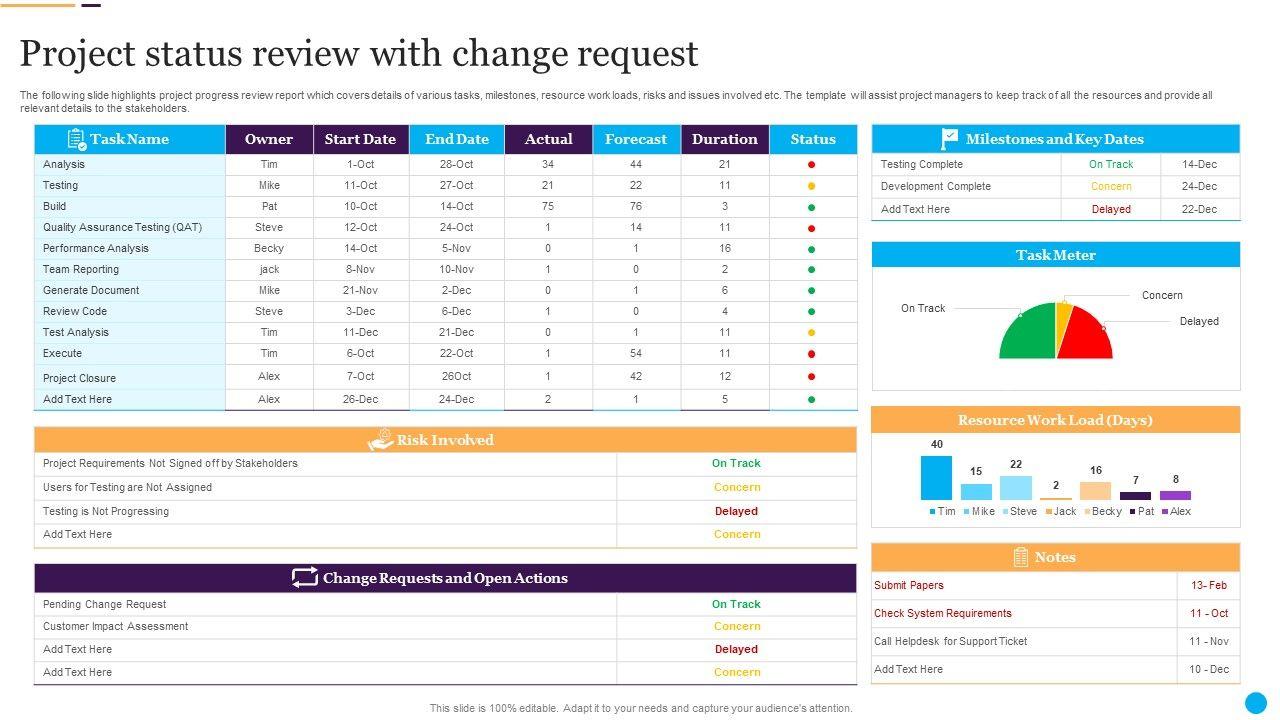The height and width of the screenshot is (720, 1280).
Task: Click owner Becky in Performance Analysis row
Action: (x=269, y=248)
